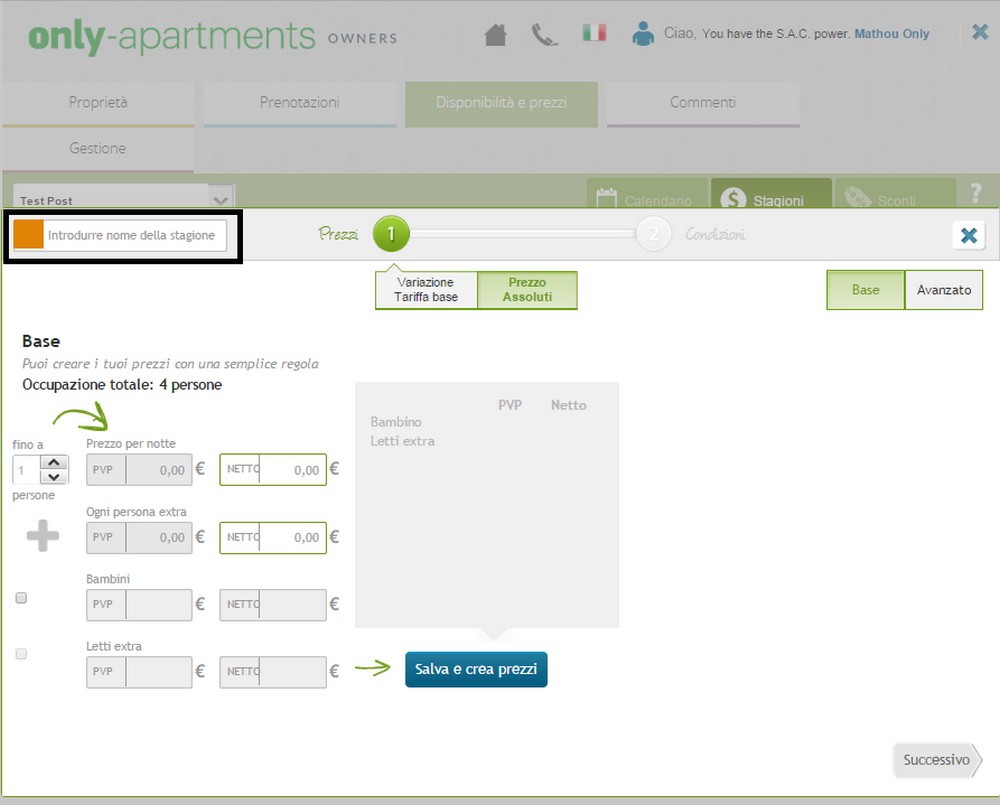Click the home icon in header
This screenshot has height=805, width=1000.
pos(495,35)
